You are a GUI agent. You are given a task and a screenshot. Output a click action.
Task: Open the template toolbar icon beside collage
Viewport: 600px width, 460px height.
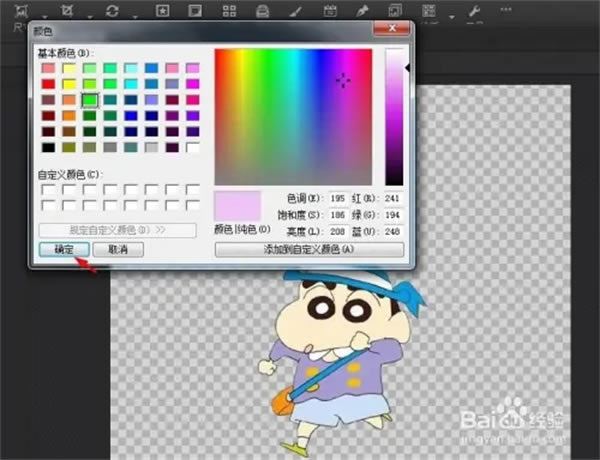tap(262, 11)
